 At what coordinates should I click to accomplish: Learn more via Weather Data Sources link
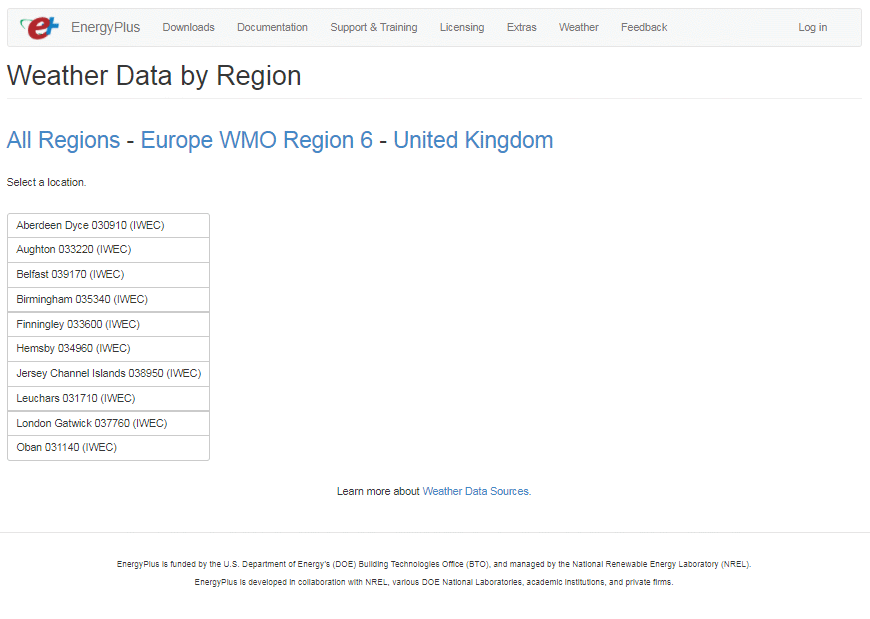pyautogui.click(x=475, y=491)
